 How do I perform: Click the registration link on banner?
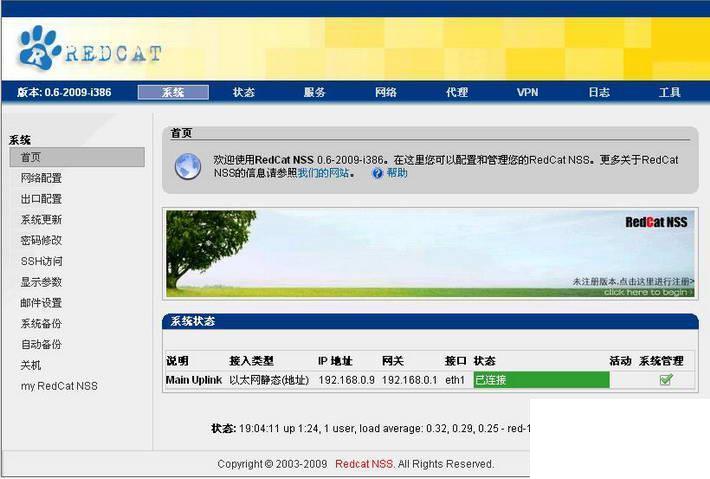(633, 282)
